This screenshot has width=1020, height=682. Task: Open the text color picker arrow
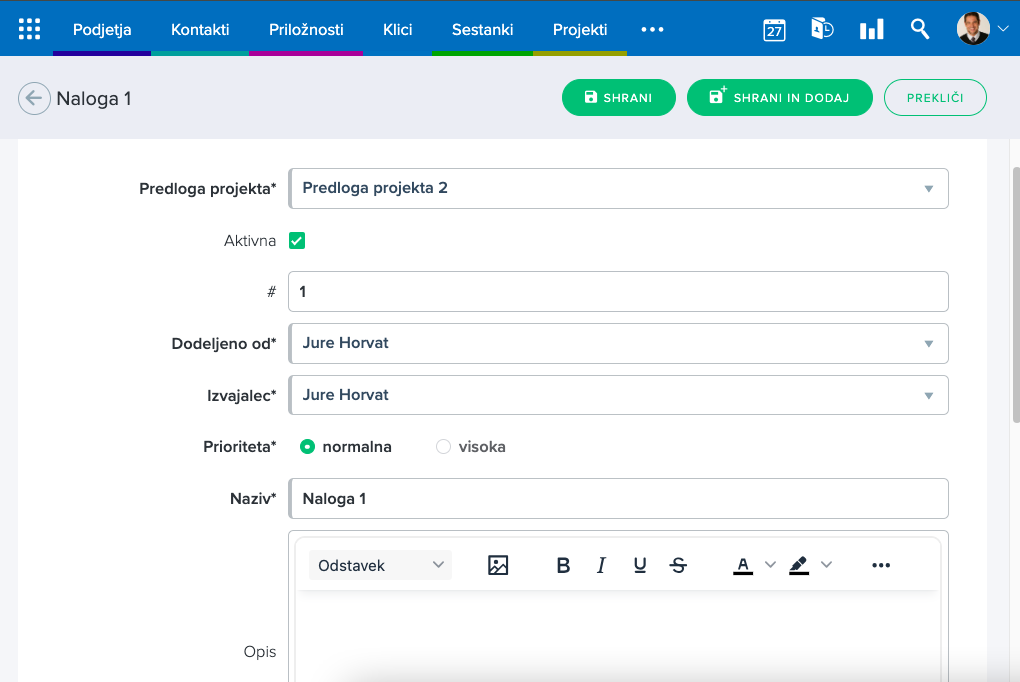tap(770, 565)
